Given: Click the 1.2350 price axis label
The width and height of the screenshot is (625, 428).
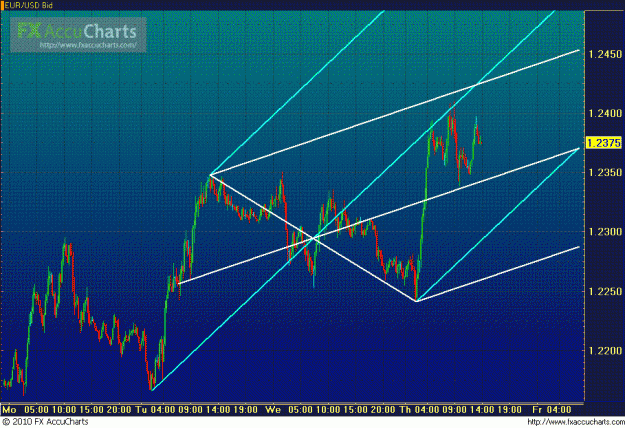Looking at the screenshot, I should pos(605,173).
